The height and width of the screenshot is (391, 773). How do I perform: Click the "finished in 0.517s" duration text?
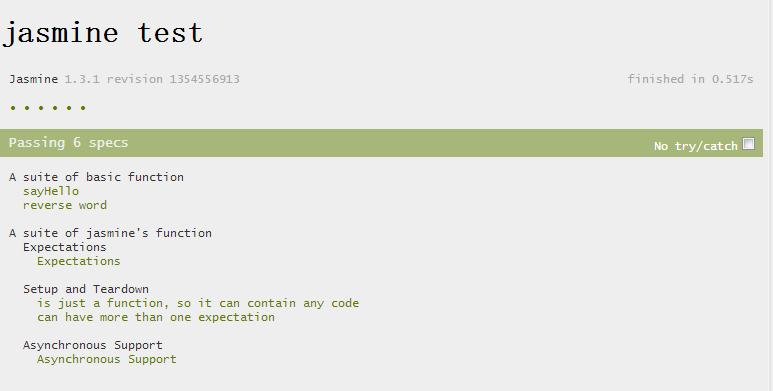tap(690, 79)
